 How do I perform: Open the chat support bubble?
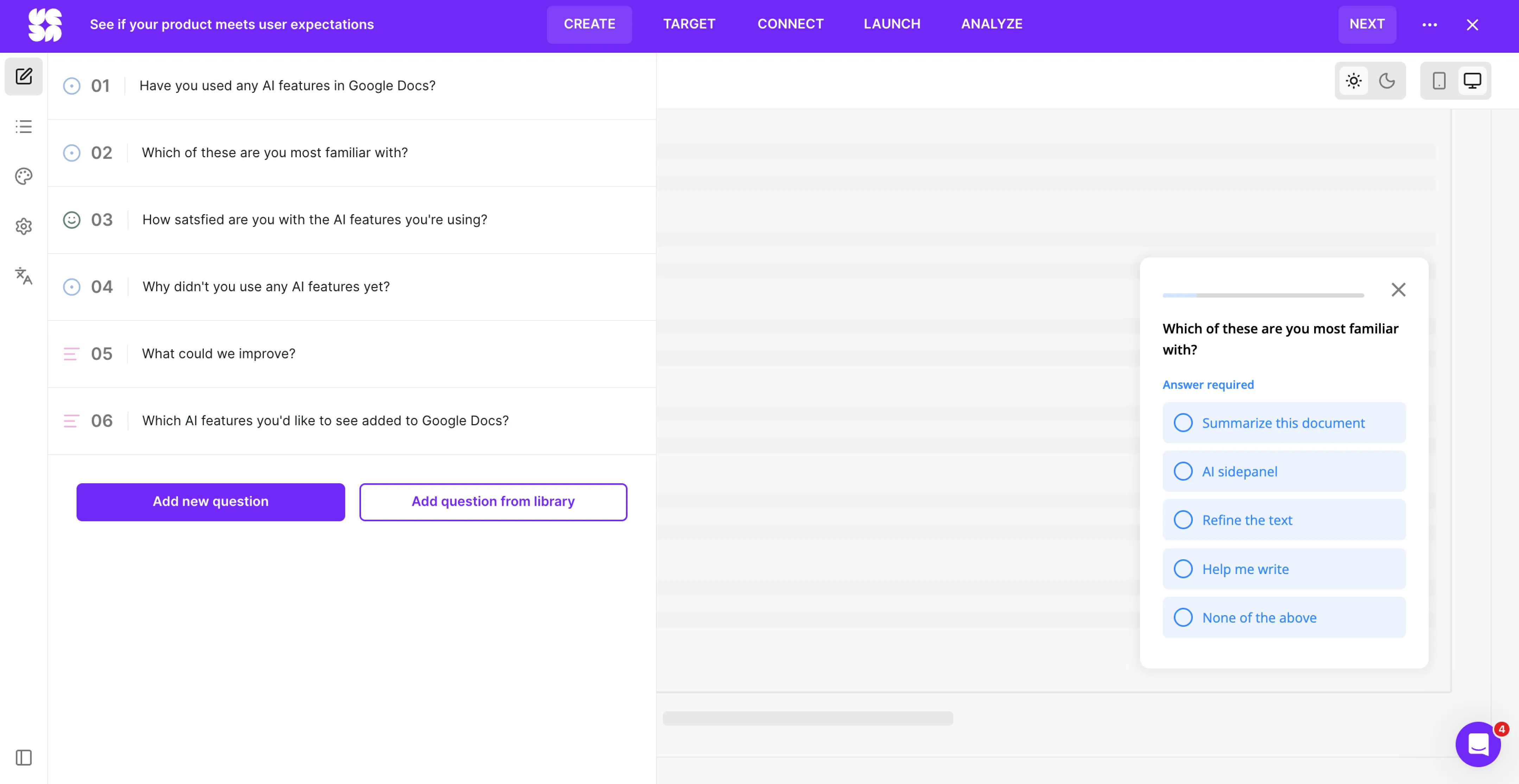[1478, 744]
